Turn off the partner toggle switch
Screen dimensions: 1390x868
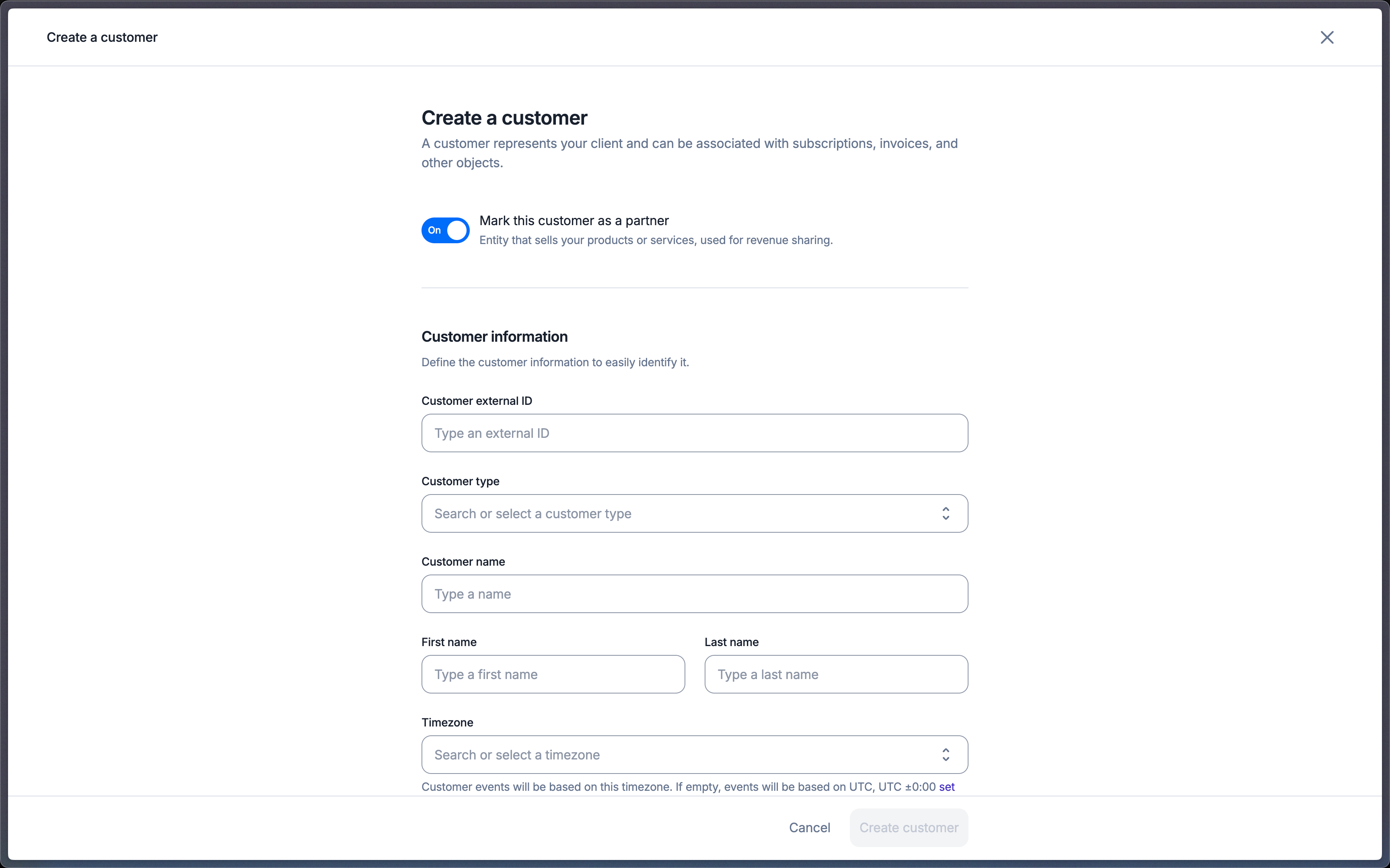pyautogui.click(x=446, y=230)
